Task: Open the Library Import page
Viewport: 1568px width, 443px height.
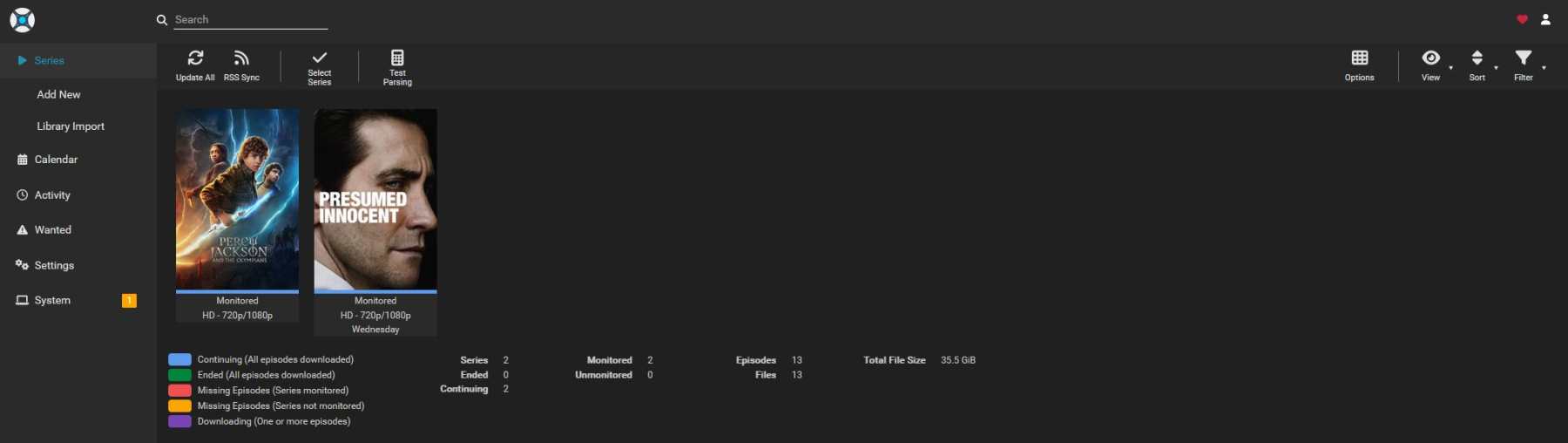Action: 71,126
